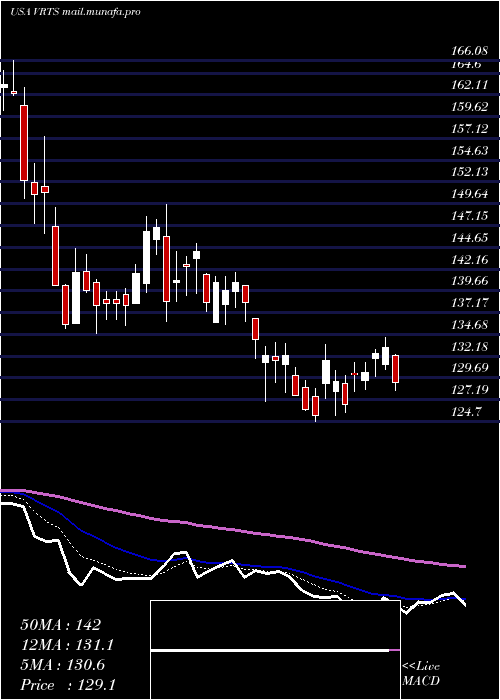Select the 162.11 price level label
Image resolution: width=500 pixels, height=700 pixels.
469,85
